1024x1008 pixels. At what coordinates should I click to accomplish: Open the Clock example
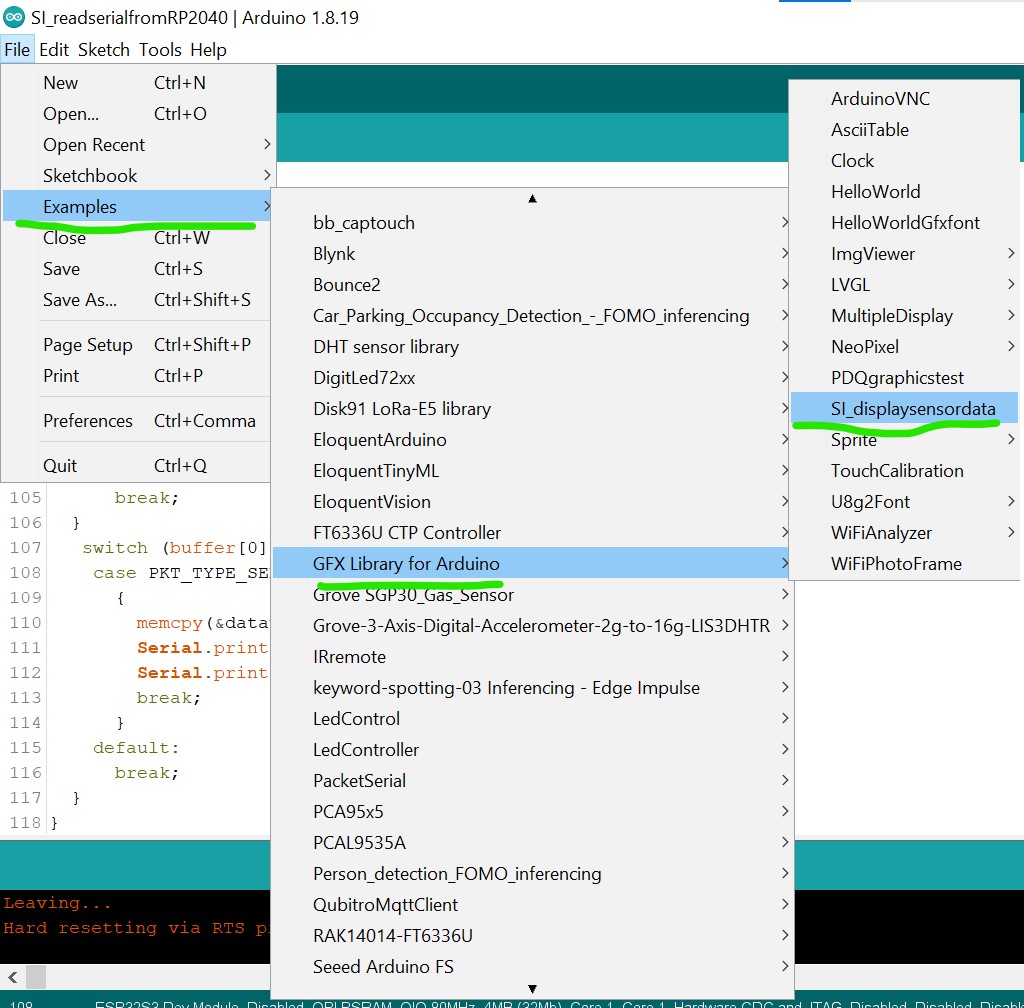point(904,161)
